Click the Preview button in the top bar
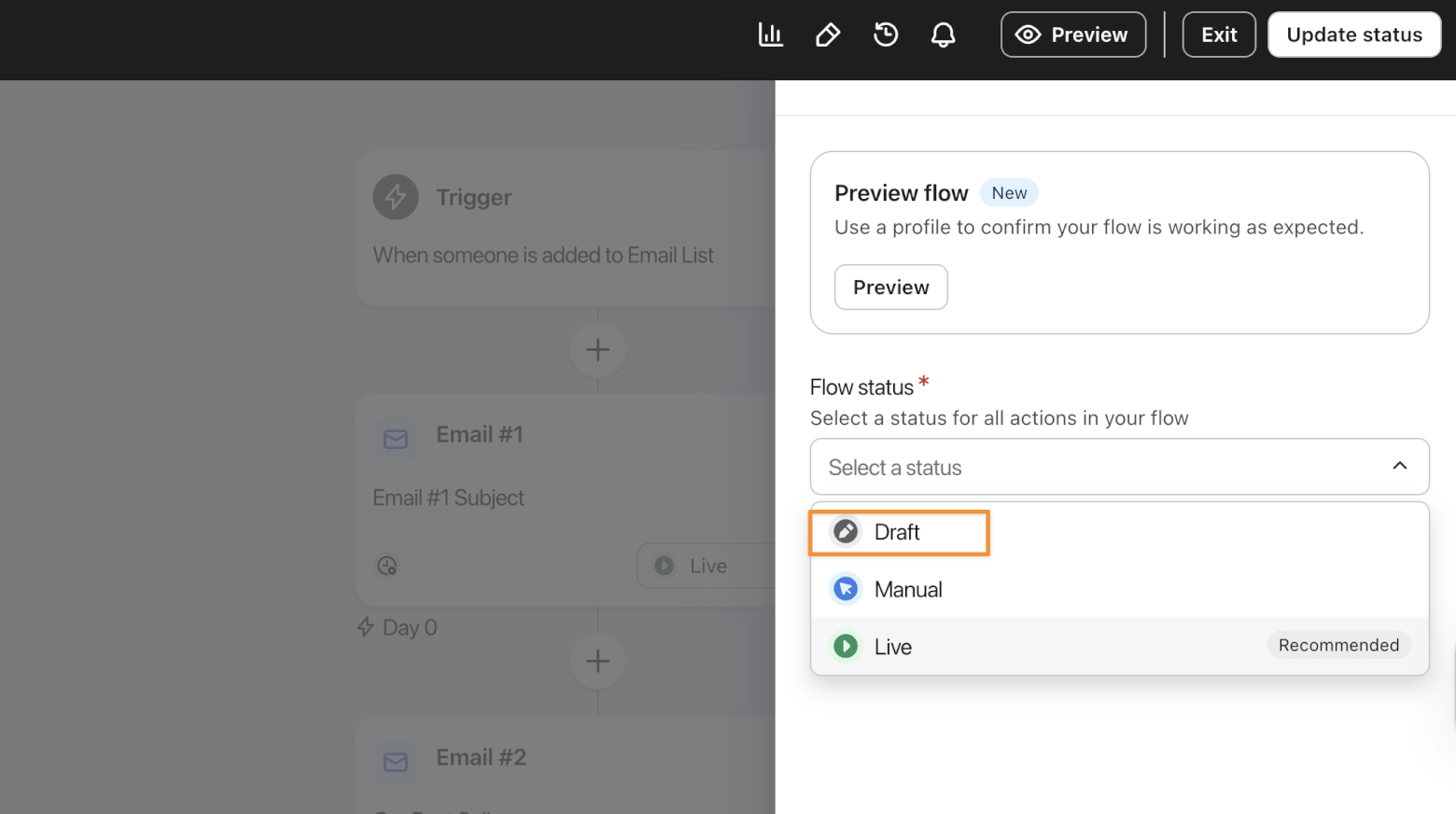The height and width of the screenshot is (814, 1456). click(1073, 35)
